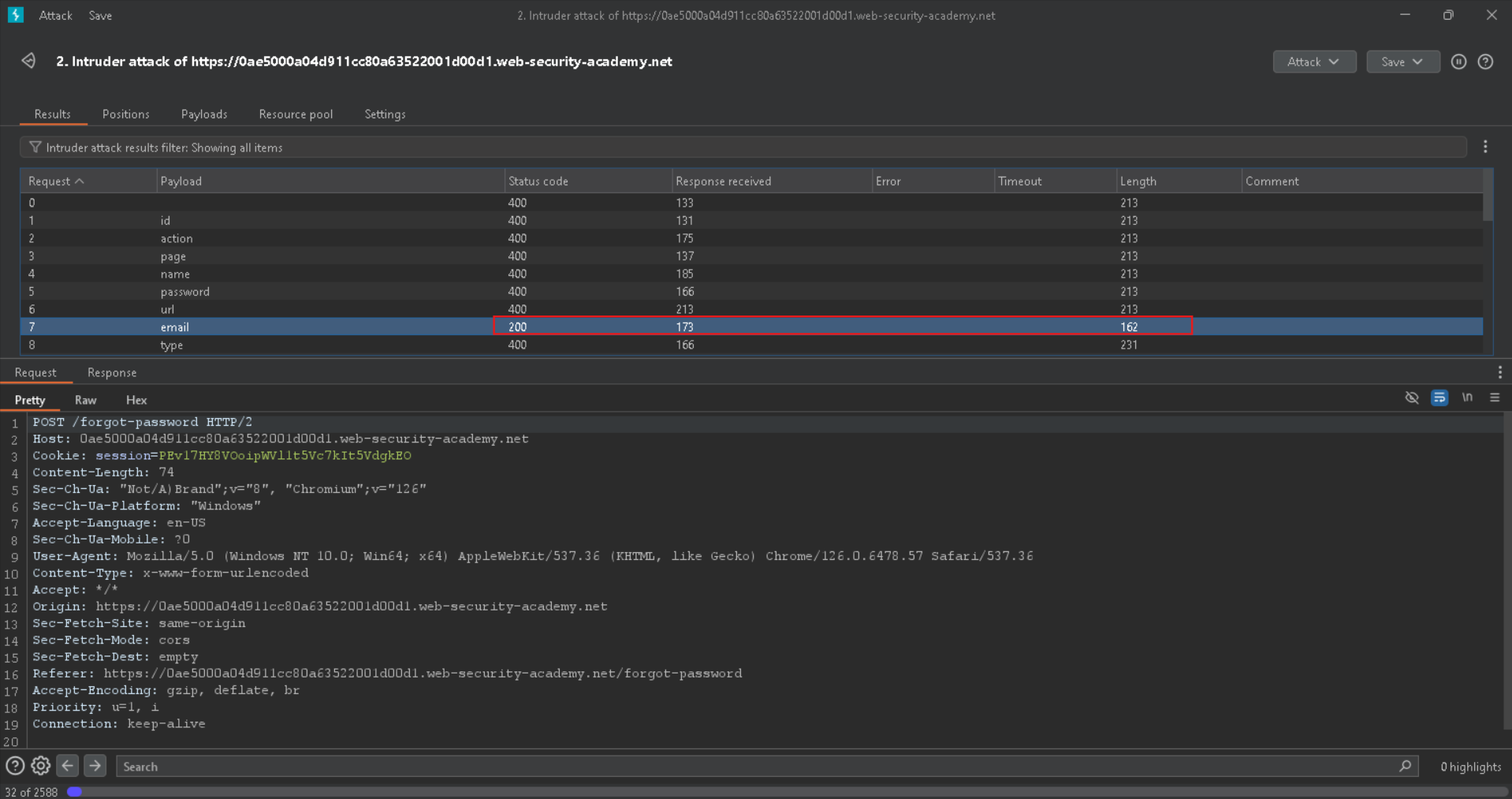Click the back arrow icon beside attack title
This screenshot has width=1512, height=799.
point(28,61)
